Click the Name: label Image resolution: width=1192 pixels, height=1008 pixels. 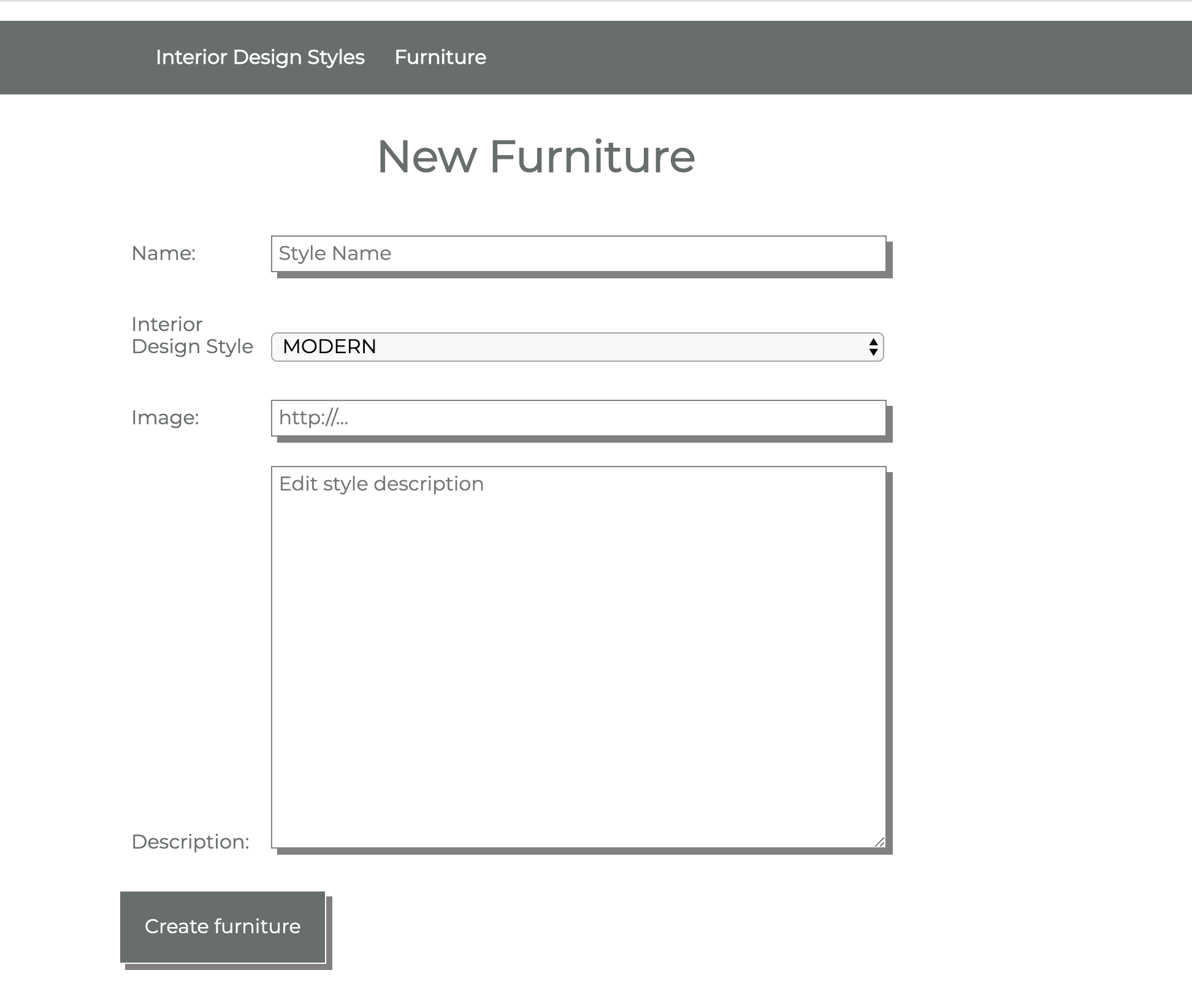[162, 253]
